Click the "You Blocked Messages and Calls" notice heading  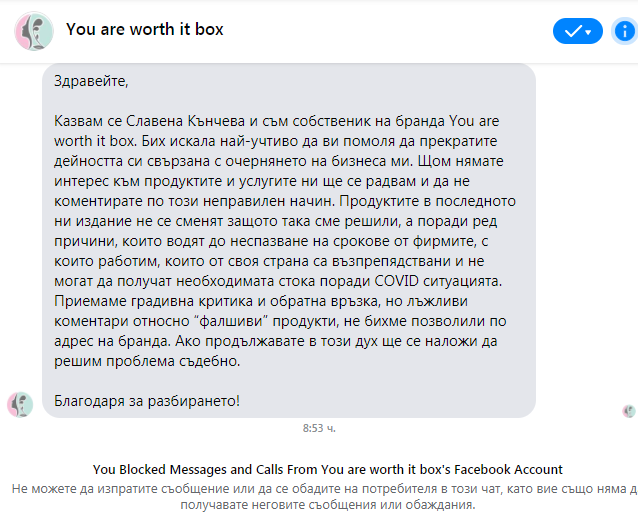(327, 469)
